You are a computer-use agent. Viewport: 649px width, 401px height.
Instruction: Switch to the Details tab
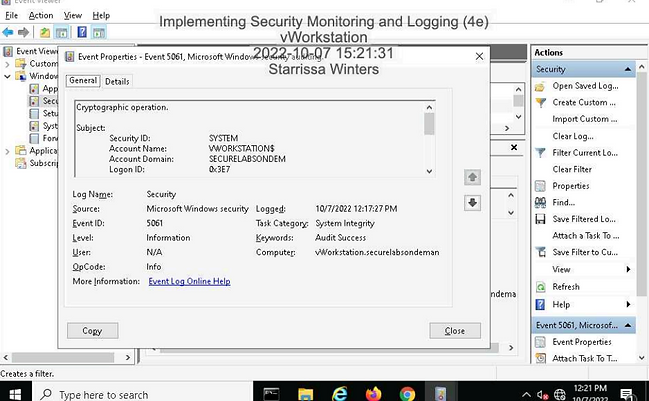click(117, 82)
